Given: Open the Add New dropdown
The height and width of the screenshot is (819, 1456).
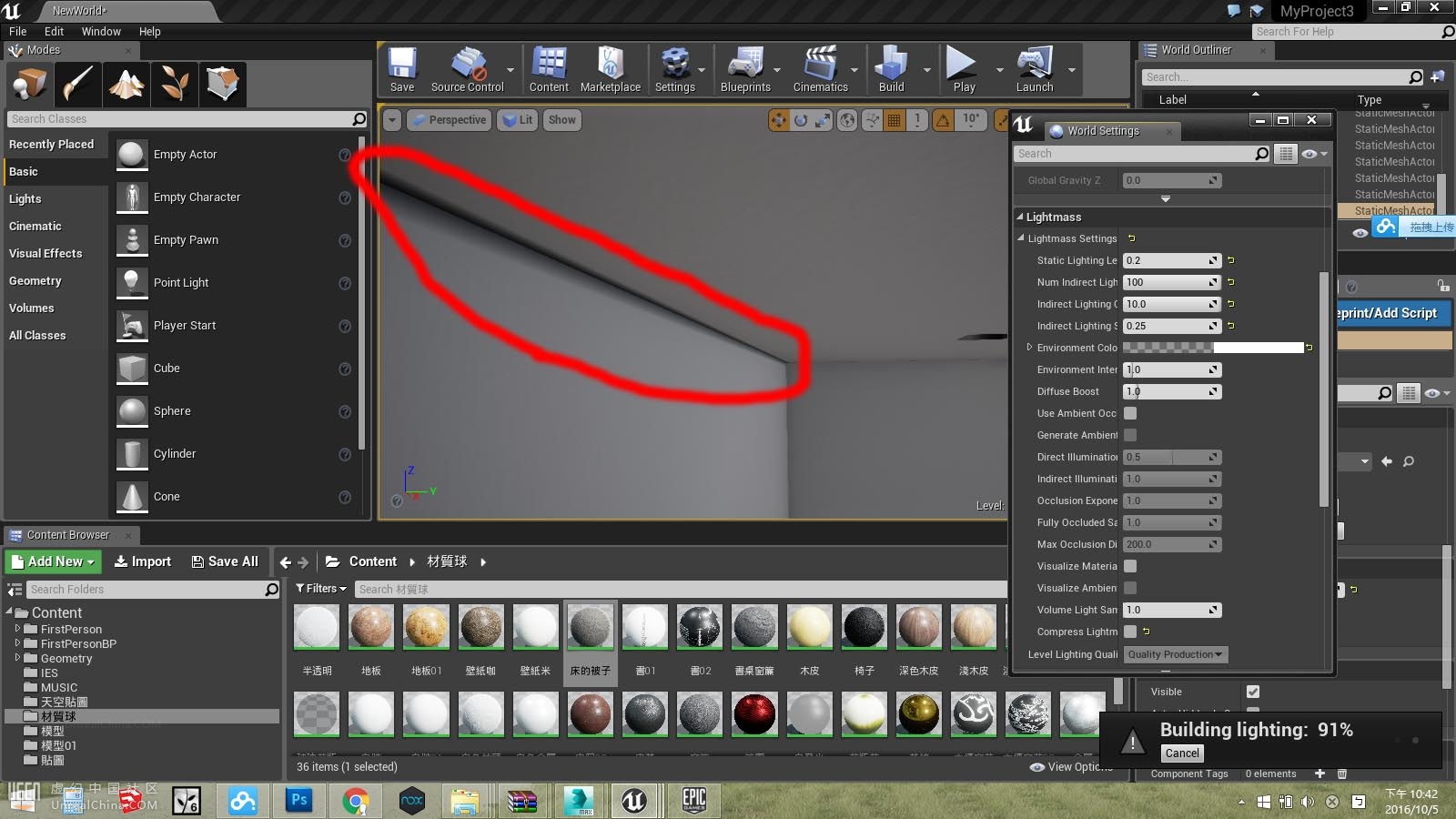Looking at the screenshot, I should [x=53, y=561].
